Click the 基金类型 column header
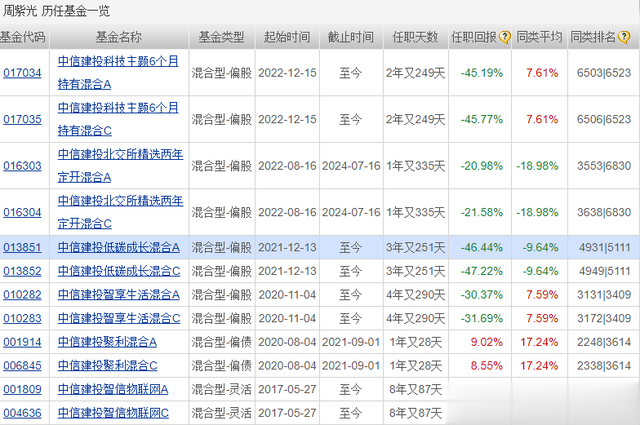Image resolution: width=640 pixels, height=425 pixels. [221, 37]
